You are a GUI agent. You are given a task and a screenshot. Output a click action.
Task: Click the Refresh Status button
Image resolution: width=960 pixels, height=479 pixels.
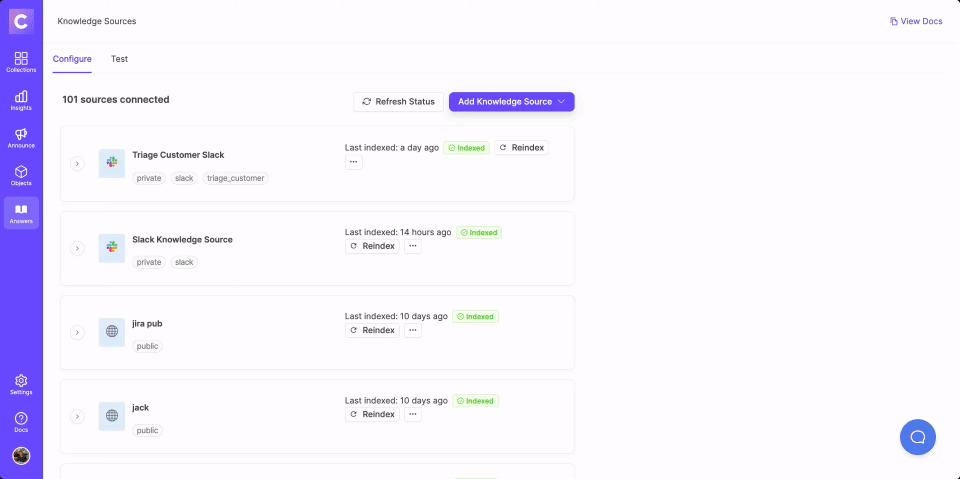[398, 102]
